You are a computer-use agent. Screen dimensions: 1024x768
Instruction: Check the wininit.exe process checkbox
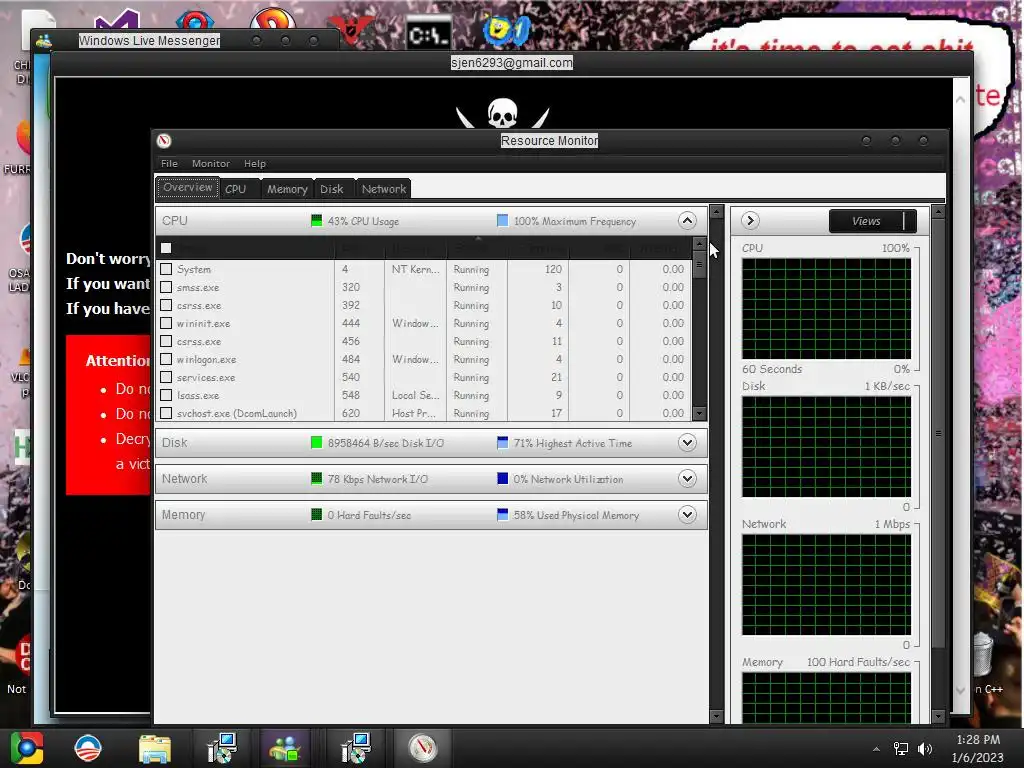[x=166, y=323]
